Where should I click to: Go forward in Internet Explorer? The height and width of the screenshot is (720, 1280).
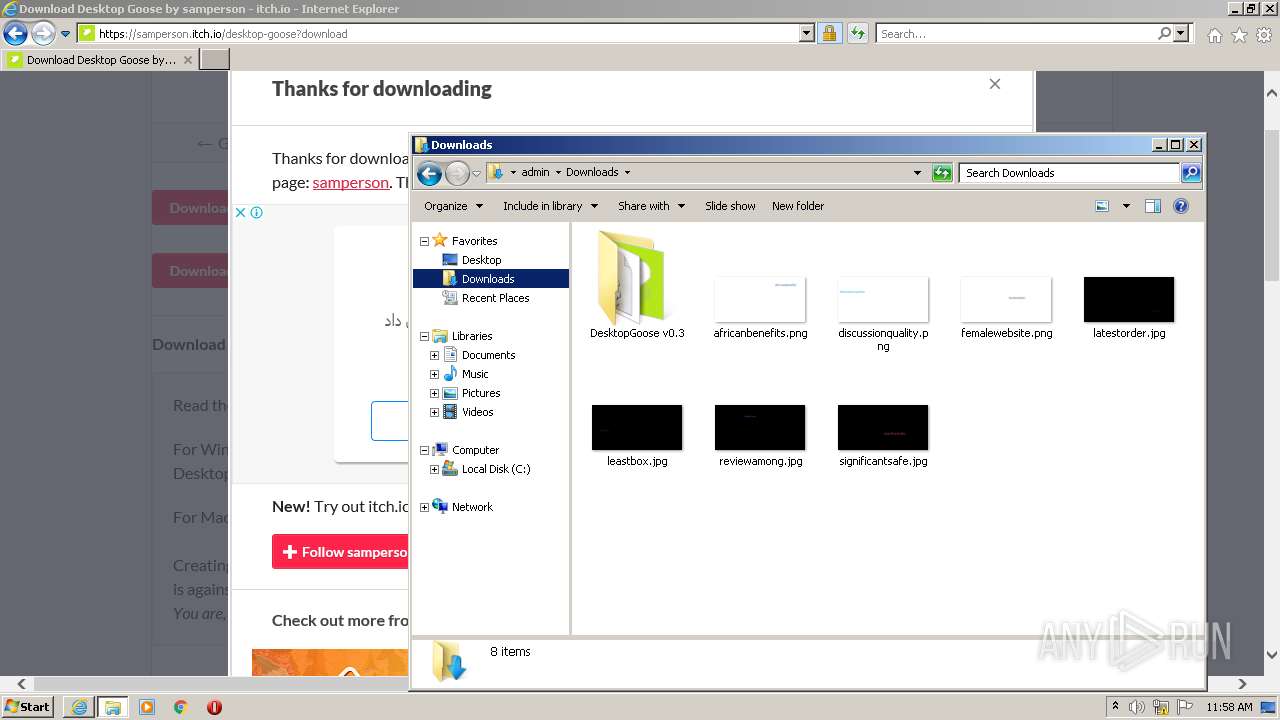[x=43, y=33]
